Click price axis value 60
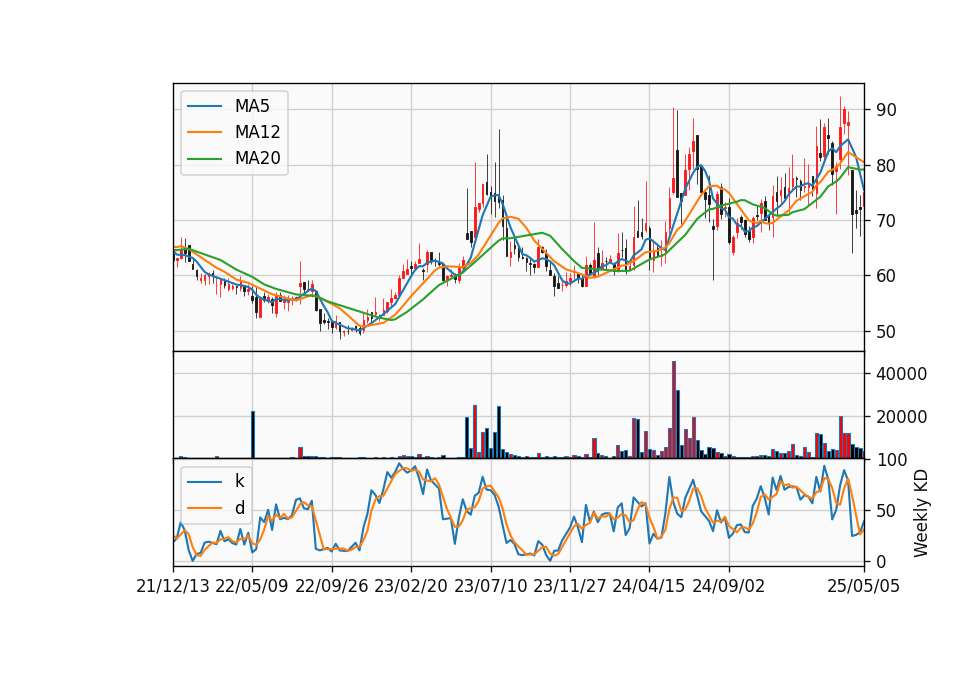This screenshot has width=960, height=690. (886, 276)
